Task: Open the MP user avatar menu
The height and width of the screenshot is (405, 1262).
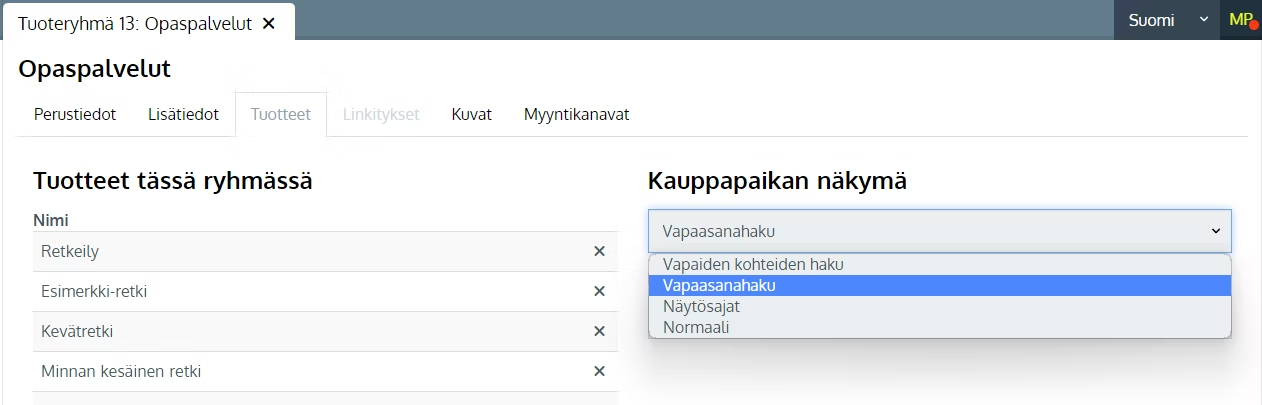Action: [1241, 20]
